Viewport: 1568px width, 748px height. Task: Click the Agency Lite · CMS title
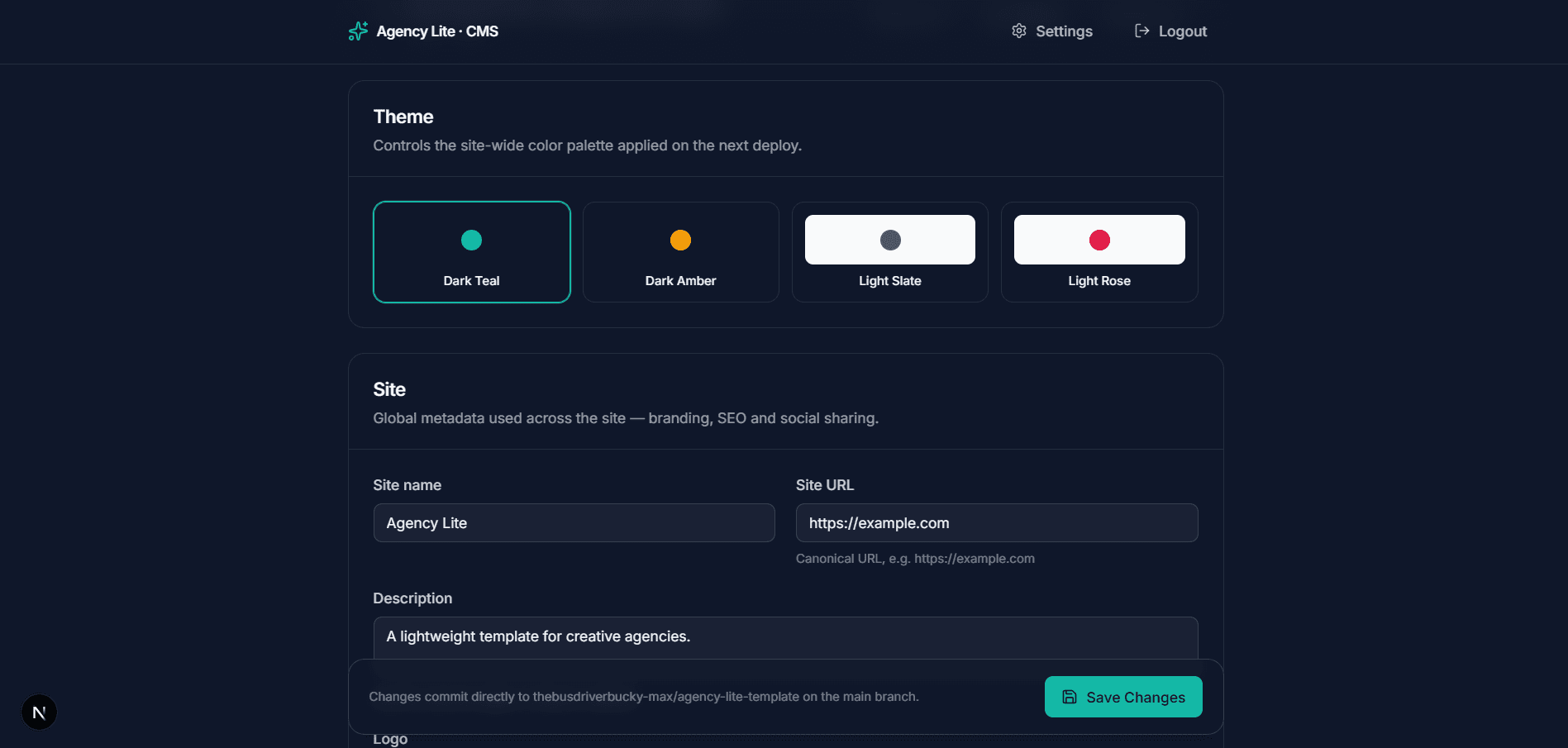tap(437, 31)
